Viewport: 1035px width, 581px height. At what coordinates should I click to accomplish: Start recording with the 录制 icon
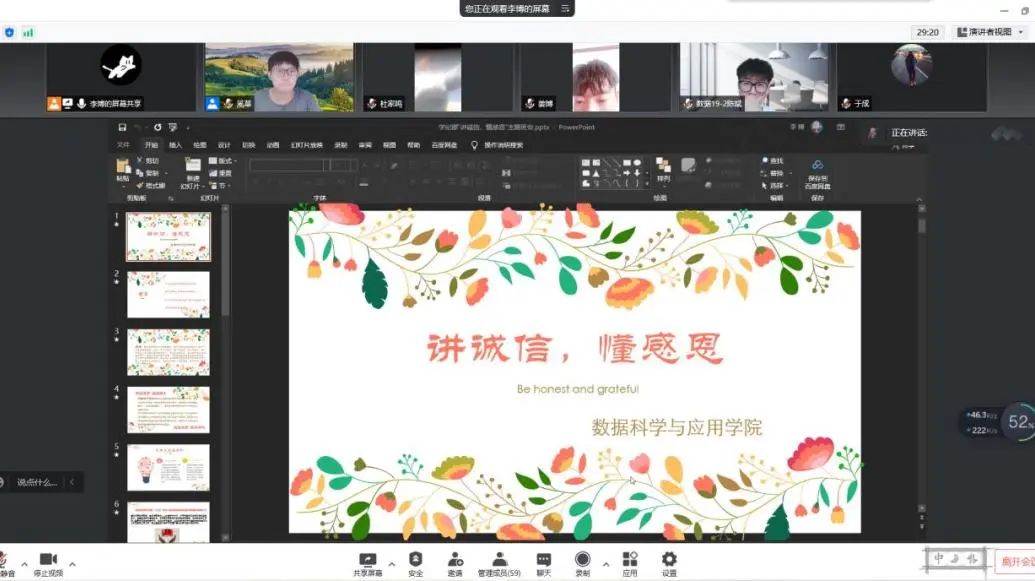pos(582,561)
